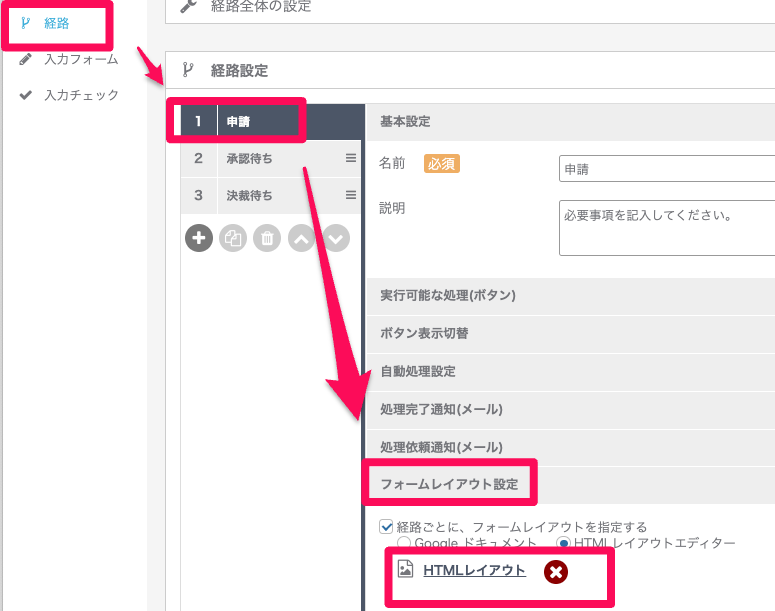Duplicate the selected route step
This screenshot has width=775, height=611.
[233, 238]
